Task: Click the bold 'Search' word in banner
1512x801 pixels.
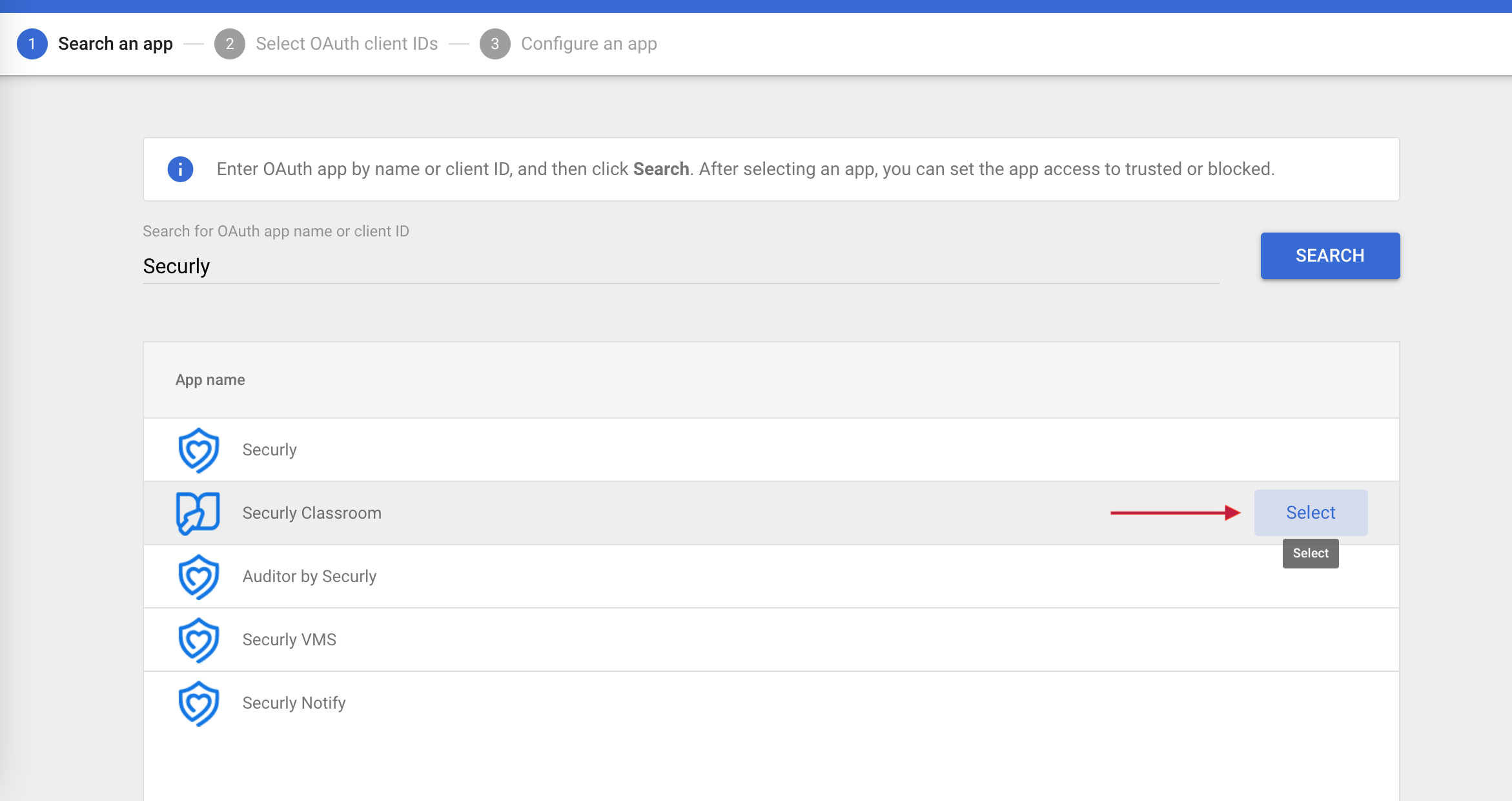Action: coord(661,169)
